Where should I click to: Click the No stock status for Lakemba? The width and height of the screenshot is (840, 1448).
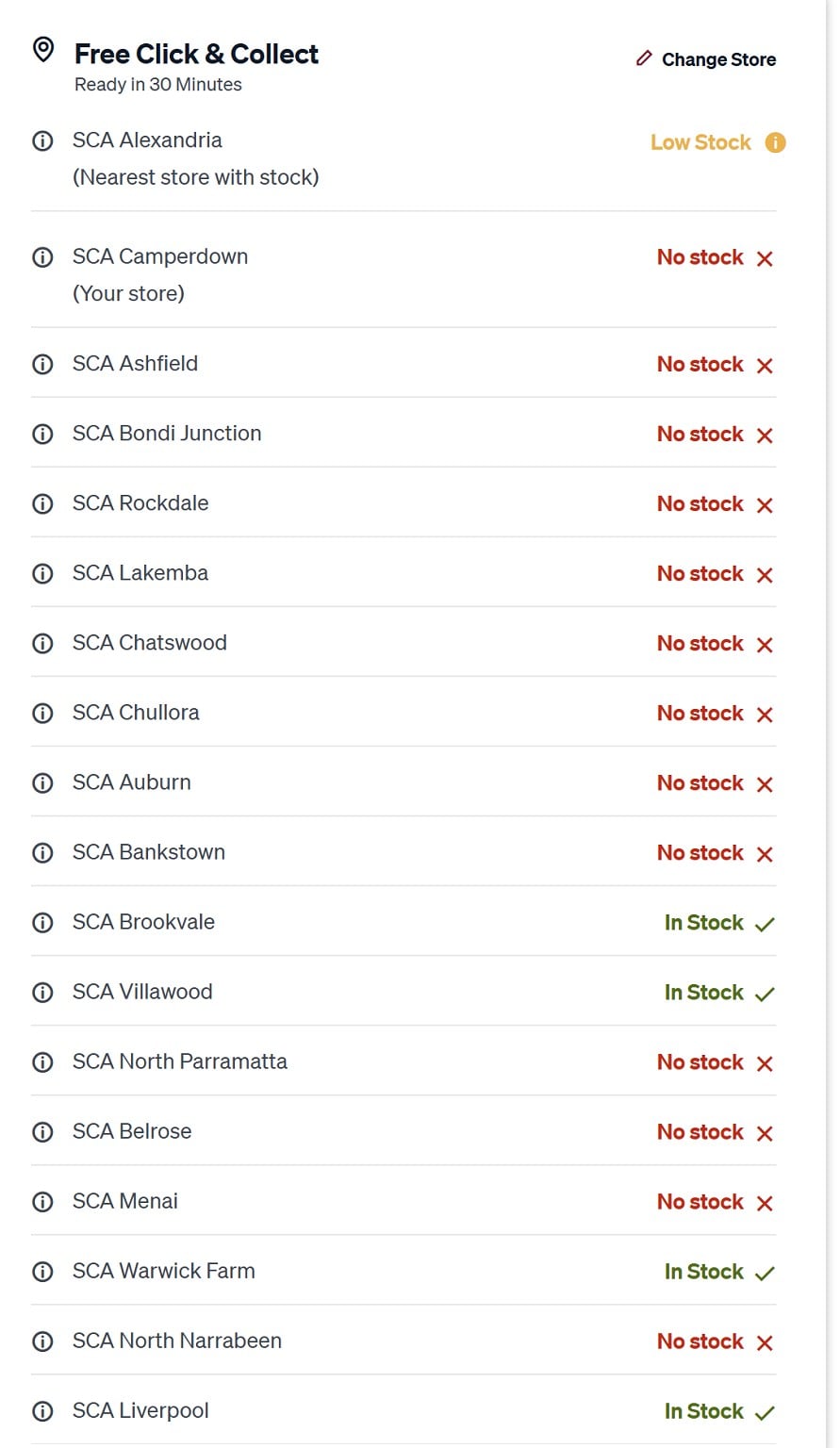click(x=700, y=574)
